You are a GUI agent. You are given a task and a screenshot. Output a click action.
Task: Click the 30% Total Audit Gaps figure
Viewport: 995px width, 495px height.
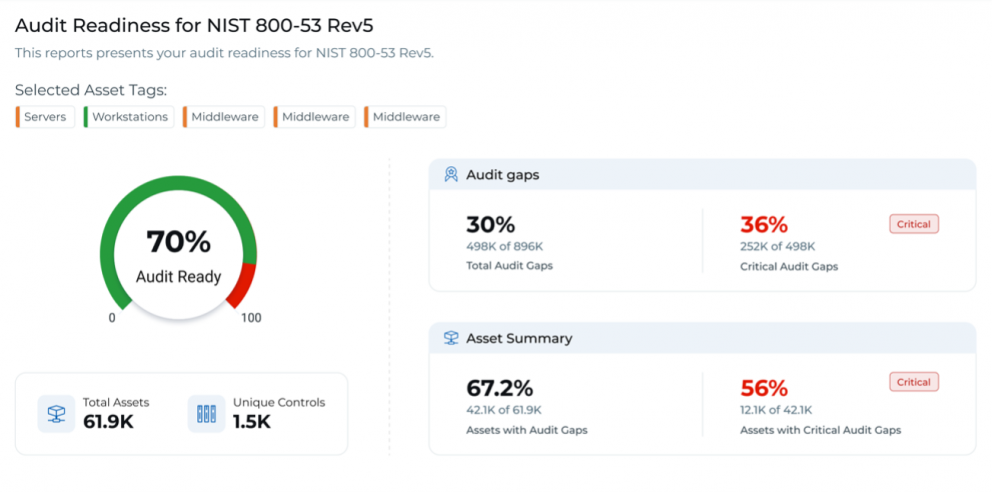click(x=491, y=225)
